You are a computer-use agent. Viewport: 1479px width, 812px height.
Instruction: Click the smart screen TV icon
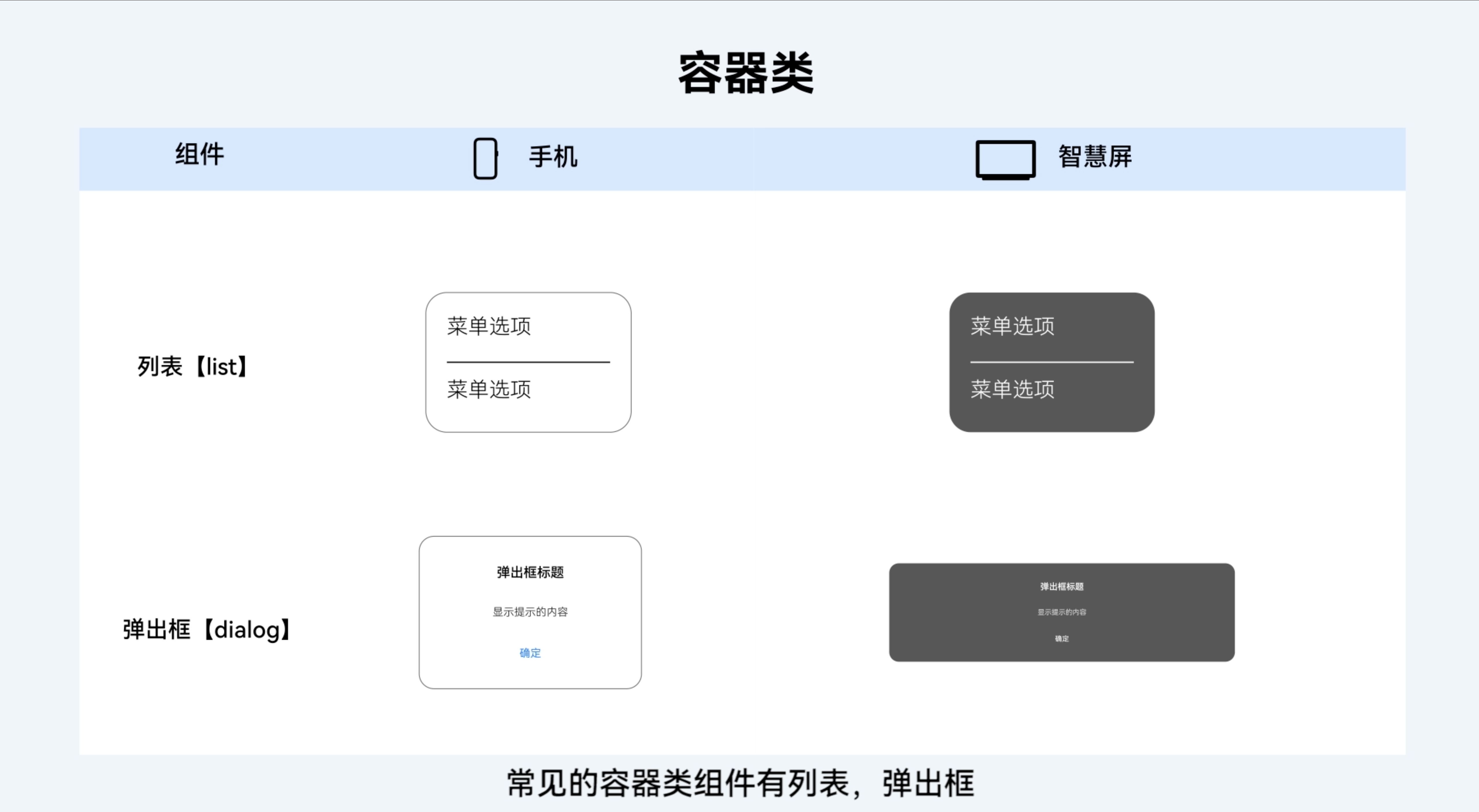(x=1005, y=159)
